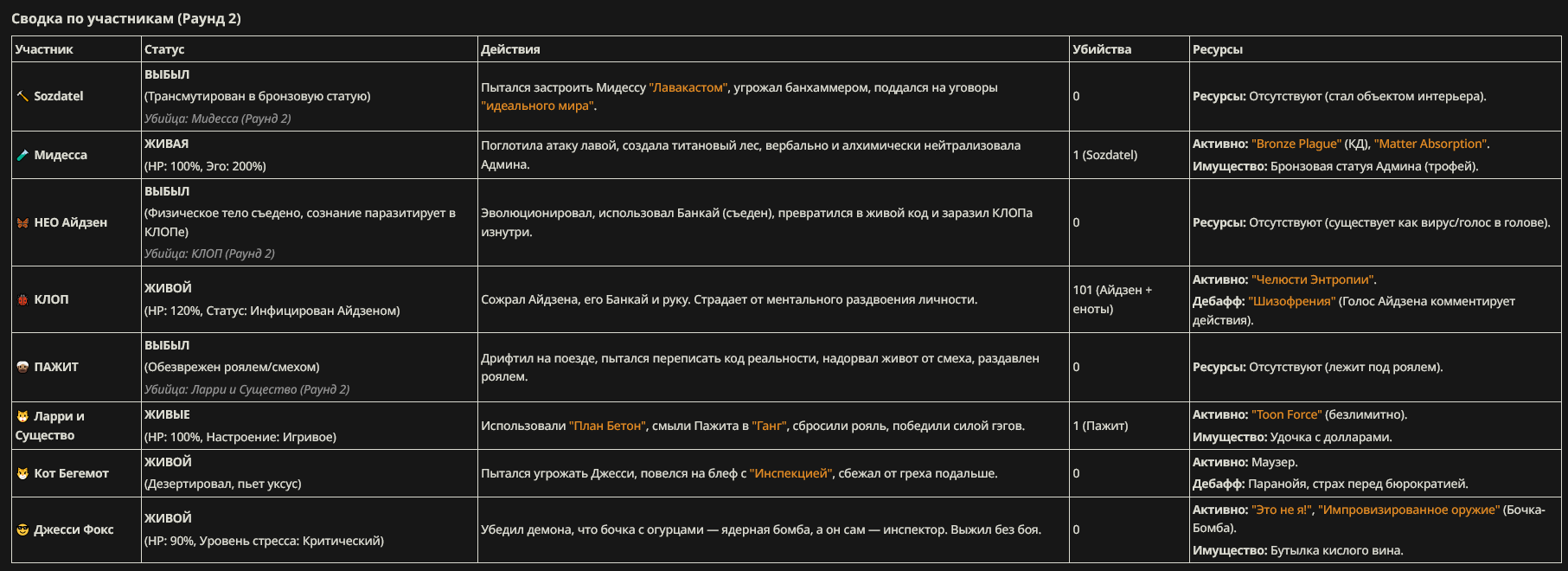
Task: Click the heading Сводка по участникам (Раунд 2)
Action: click(126, 18)
